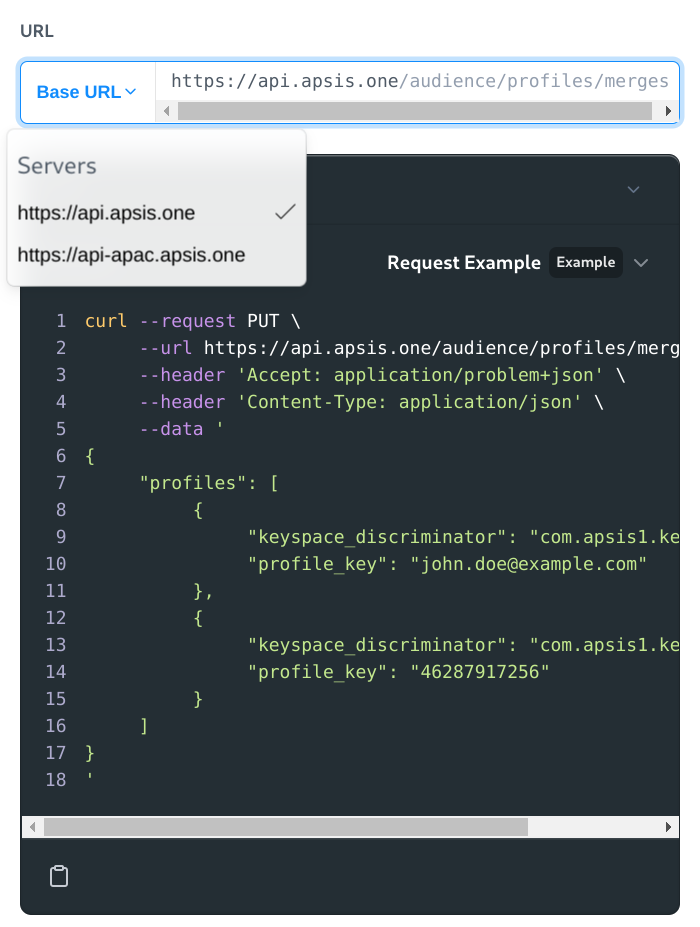The height and width of the screenshot is (927, 700).
Task: Click the "john.doe@example.com" profile key value
Action: [529, 564]
